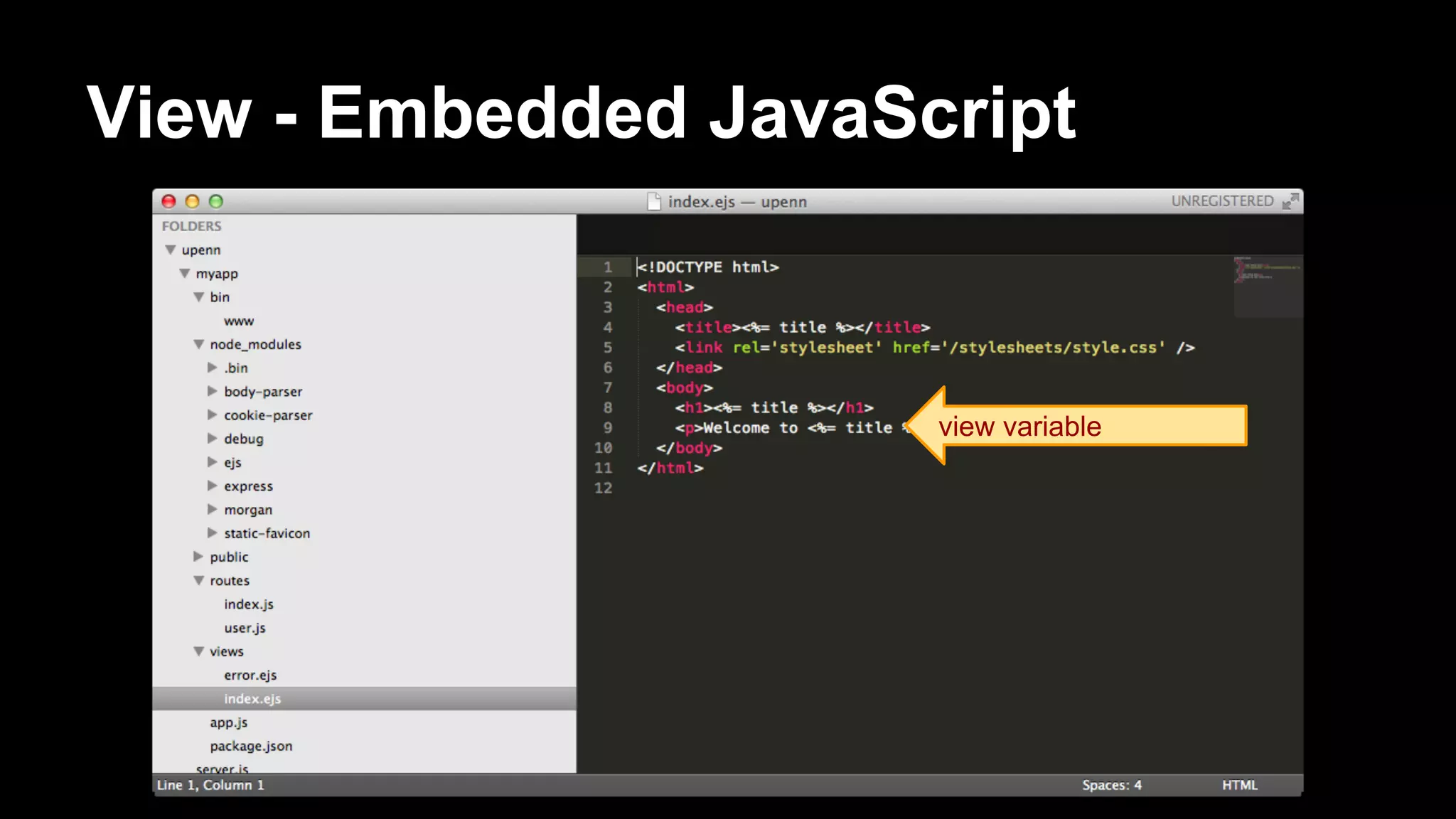Click line number 12 in gutter
Screen dimensions: 1456x819
coord(603,488)
